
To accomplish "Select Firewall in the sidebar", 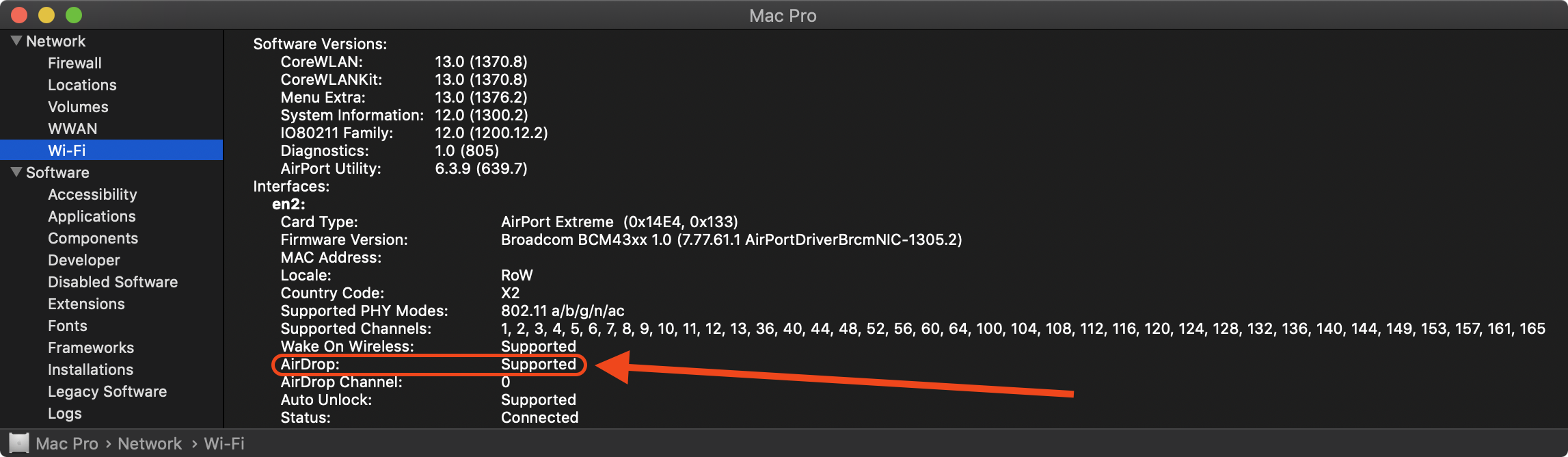I will coord(75,63).
